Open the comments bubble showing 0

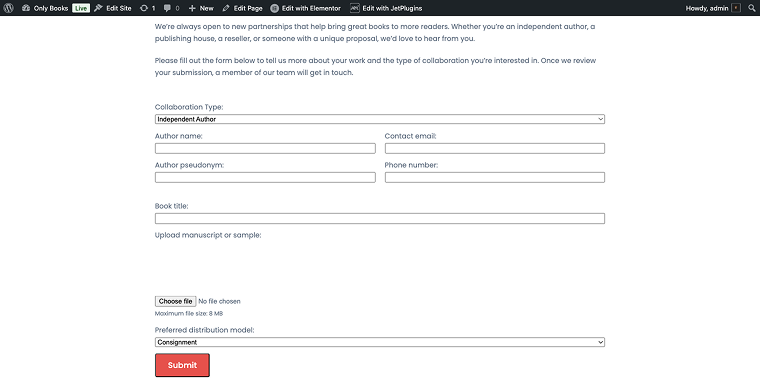(x=172, y=8)
